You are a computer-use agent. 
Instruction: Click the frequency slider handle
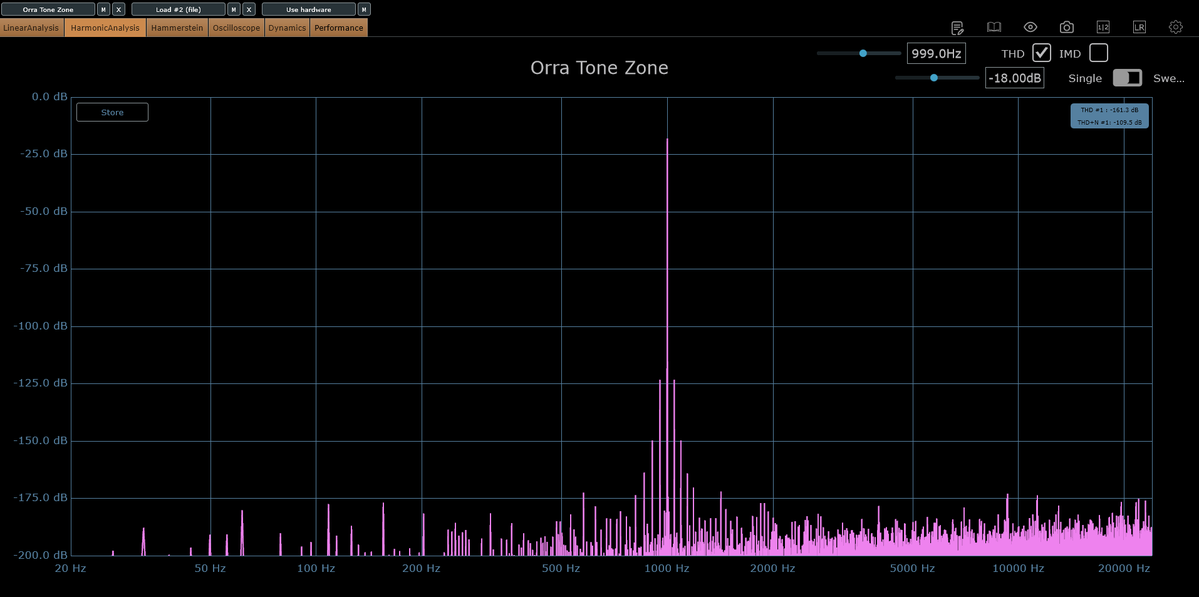(863, 54)
